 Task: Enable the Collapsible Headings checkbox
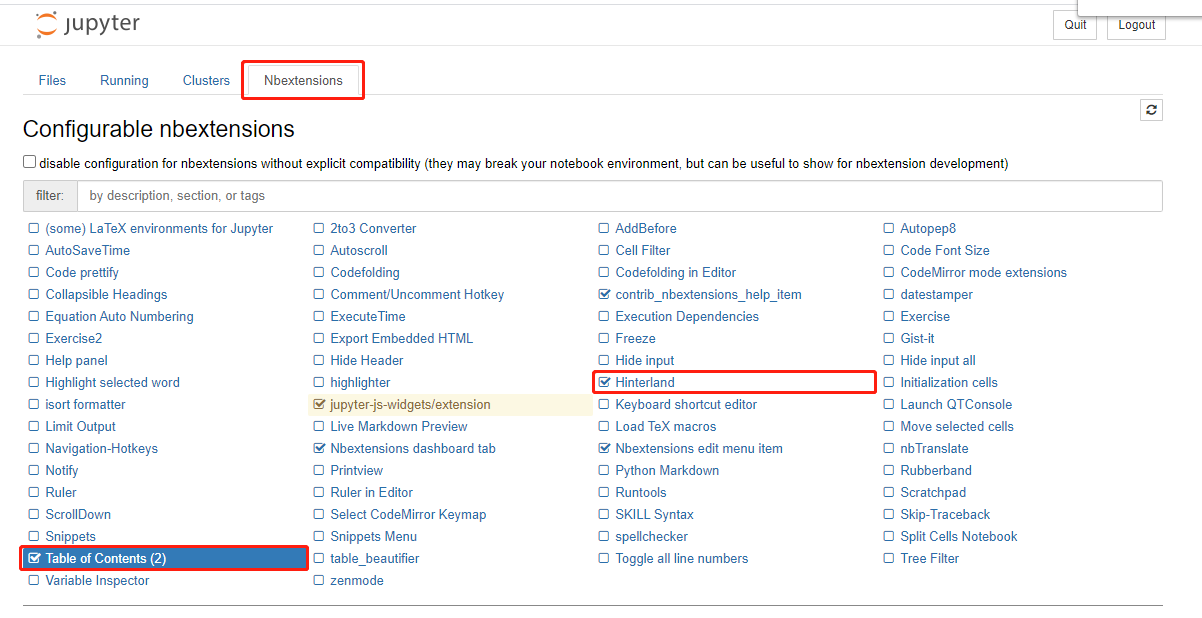[34, 295]
